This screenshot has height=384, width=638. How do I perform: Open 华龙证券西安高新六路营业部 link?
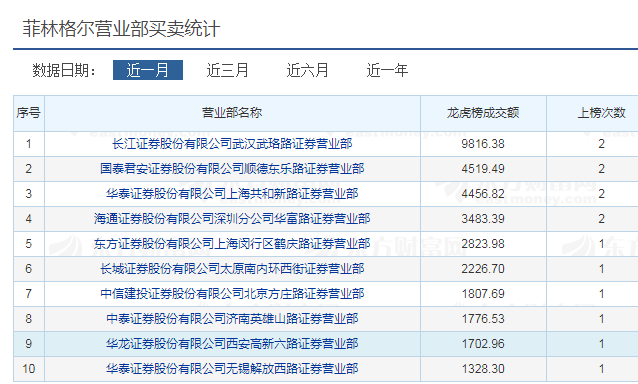click(x=232, y=344)
